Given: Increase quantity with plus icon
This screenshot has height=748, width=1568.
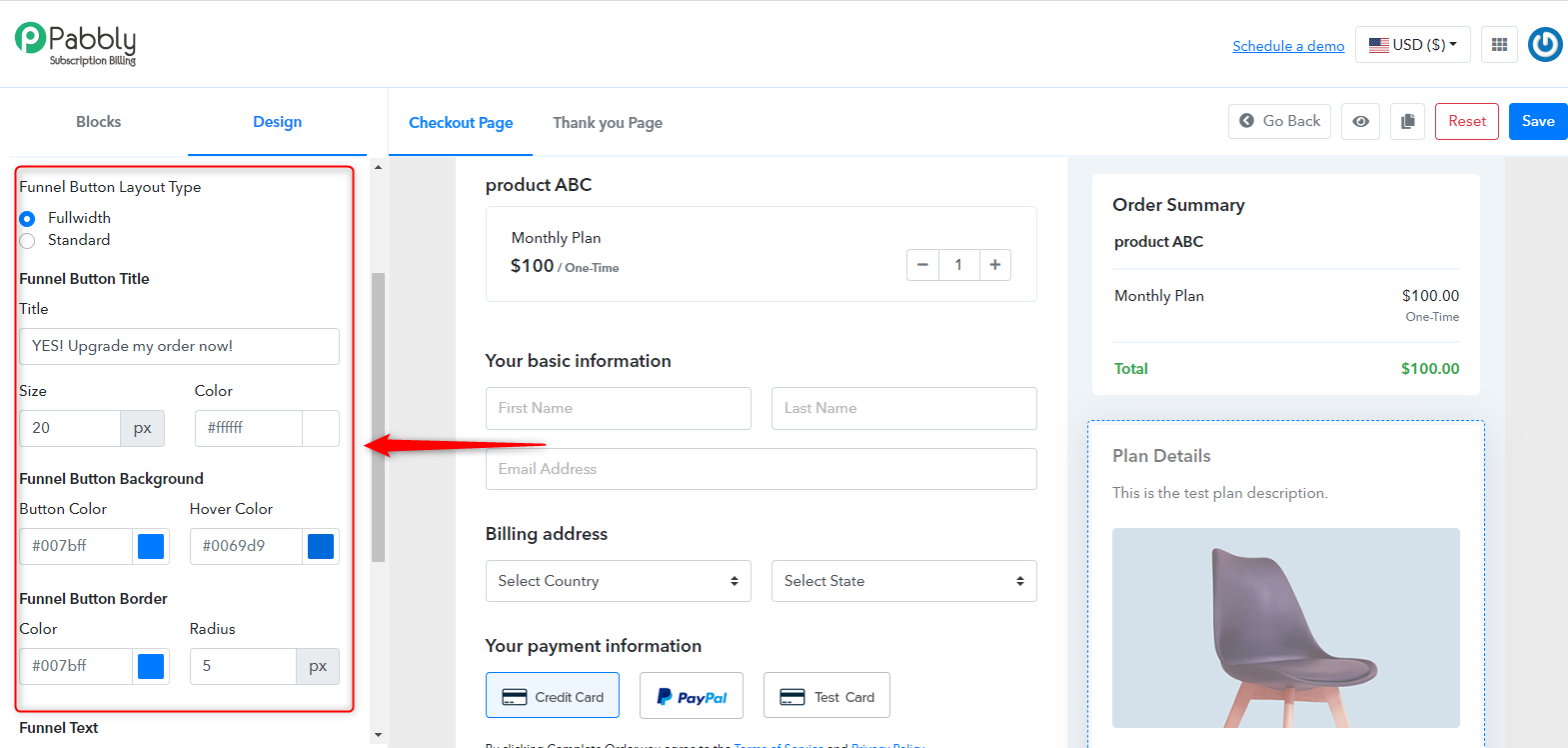Looking at the screenshot, I should click(995, 265).
